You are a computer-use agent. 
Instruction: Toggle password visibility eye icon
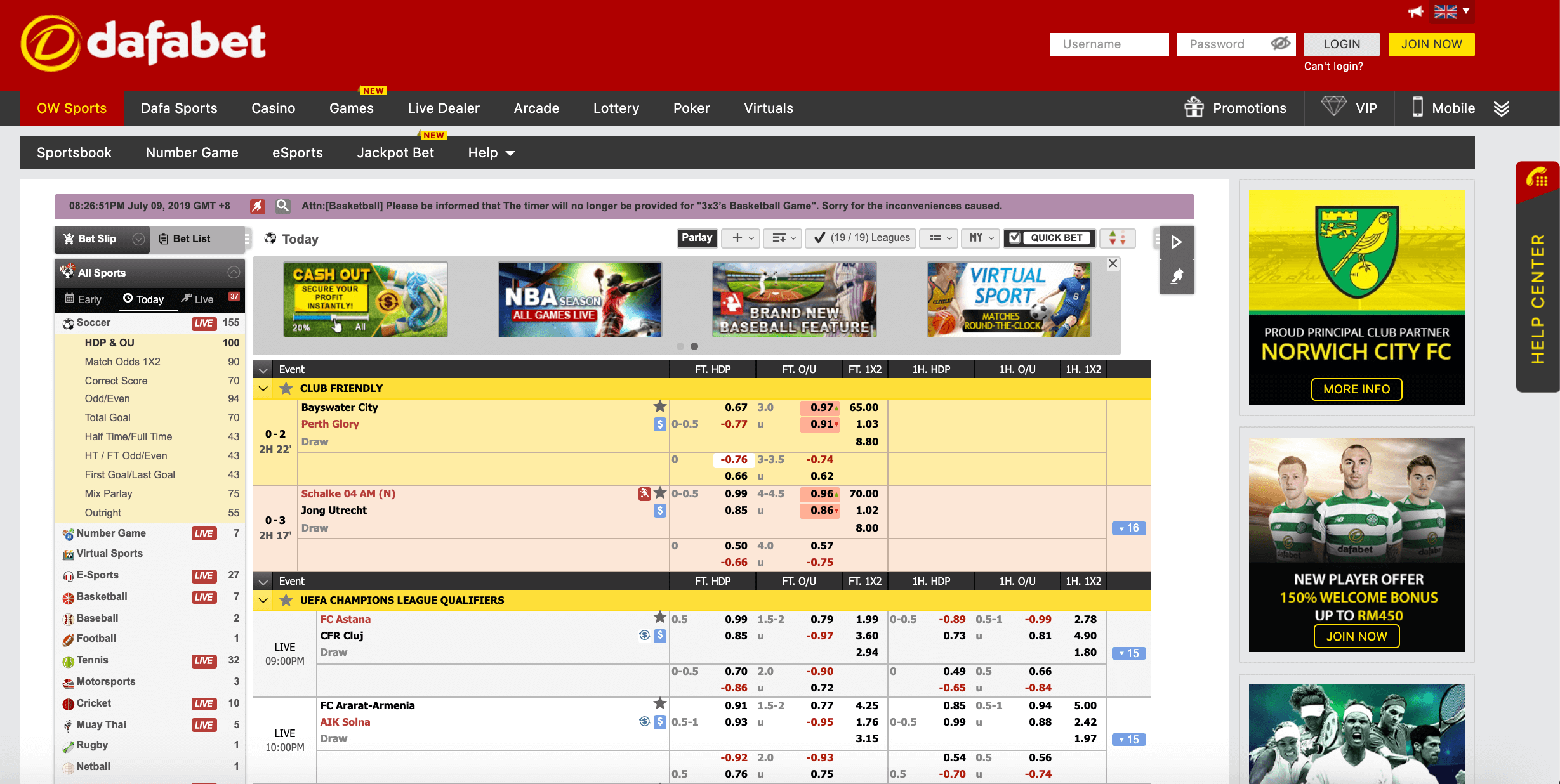pyautogui.click(x=1280, y=43)
